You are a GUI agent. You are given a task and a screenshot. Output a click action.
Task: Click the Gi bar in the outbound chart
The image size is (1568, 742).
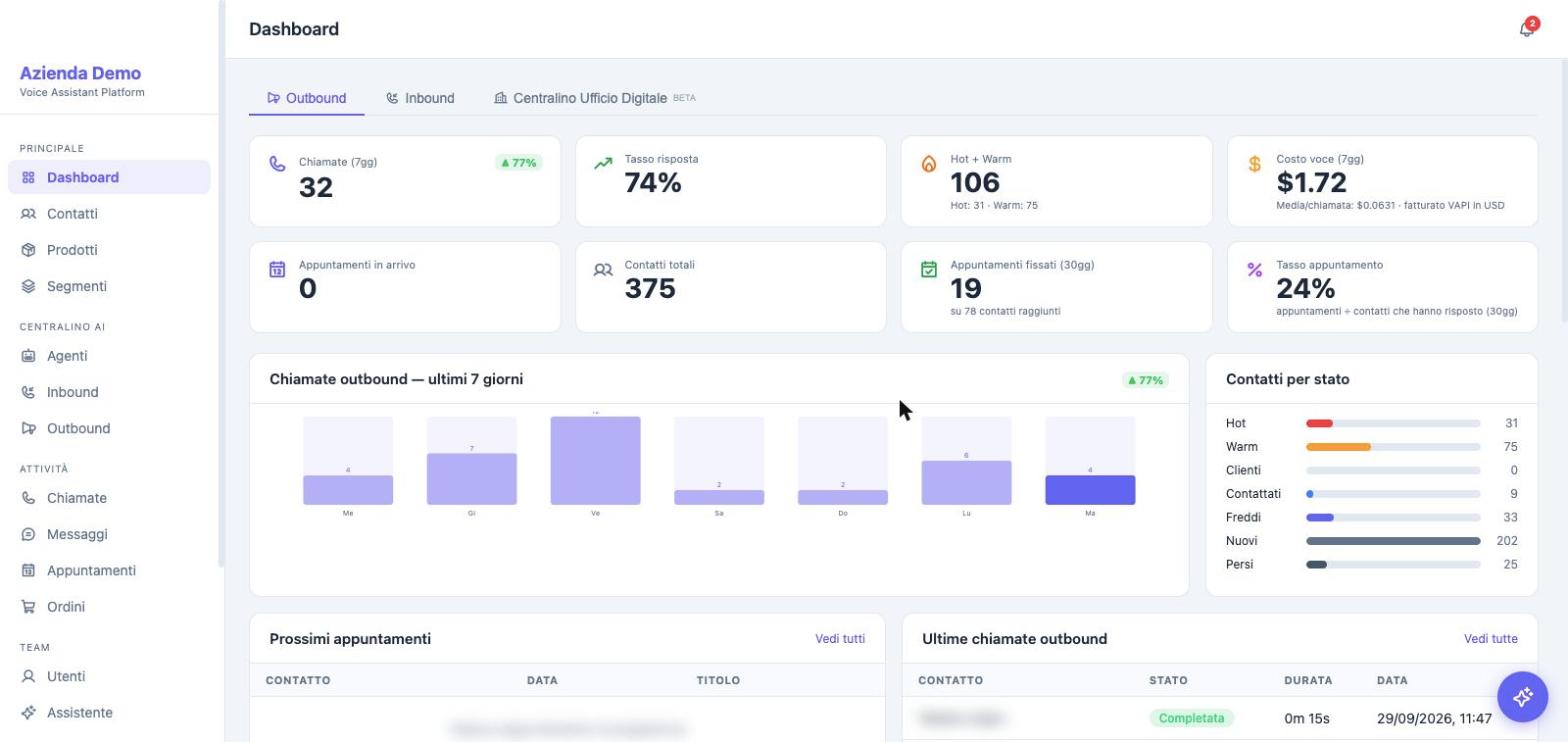click(x=472, y=479)
